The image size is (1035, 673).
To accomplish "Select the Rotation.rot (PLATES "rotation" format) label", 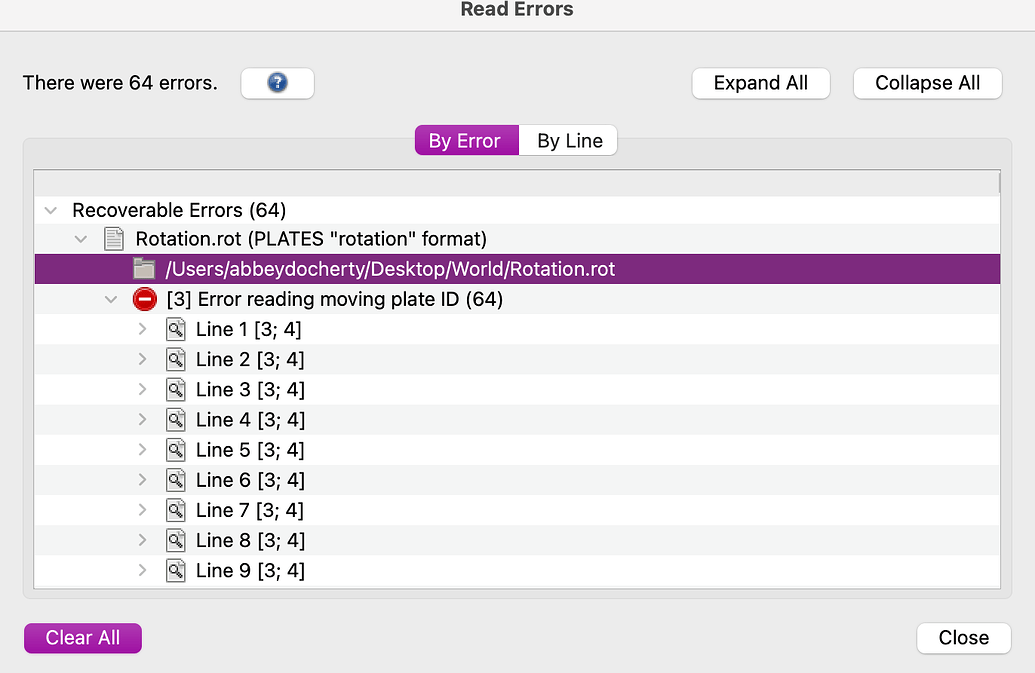I will click(311, 239).
